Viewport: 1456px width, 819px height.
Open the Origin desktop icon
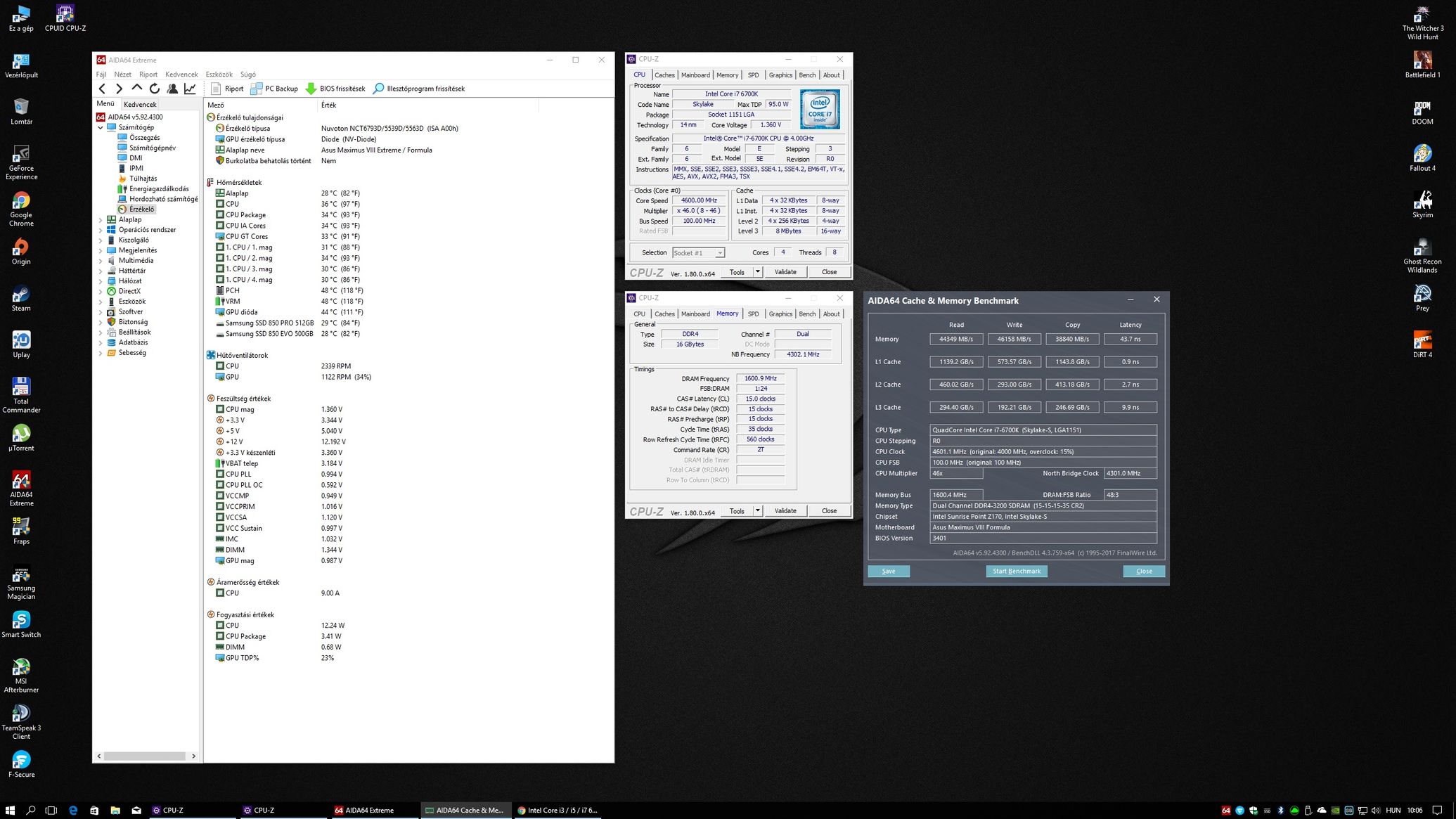(x=21, y=252)
